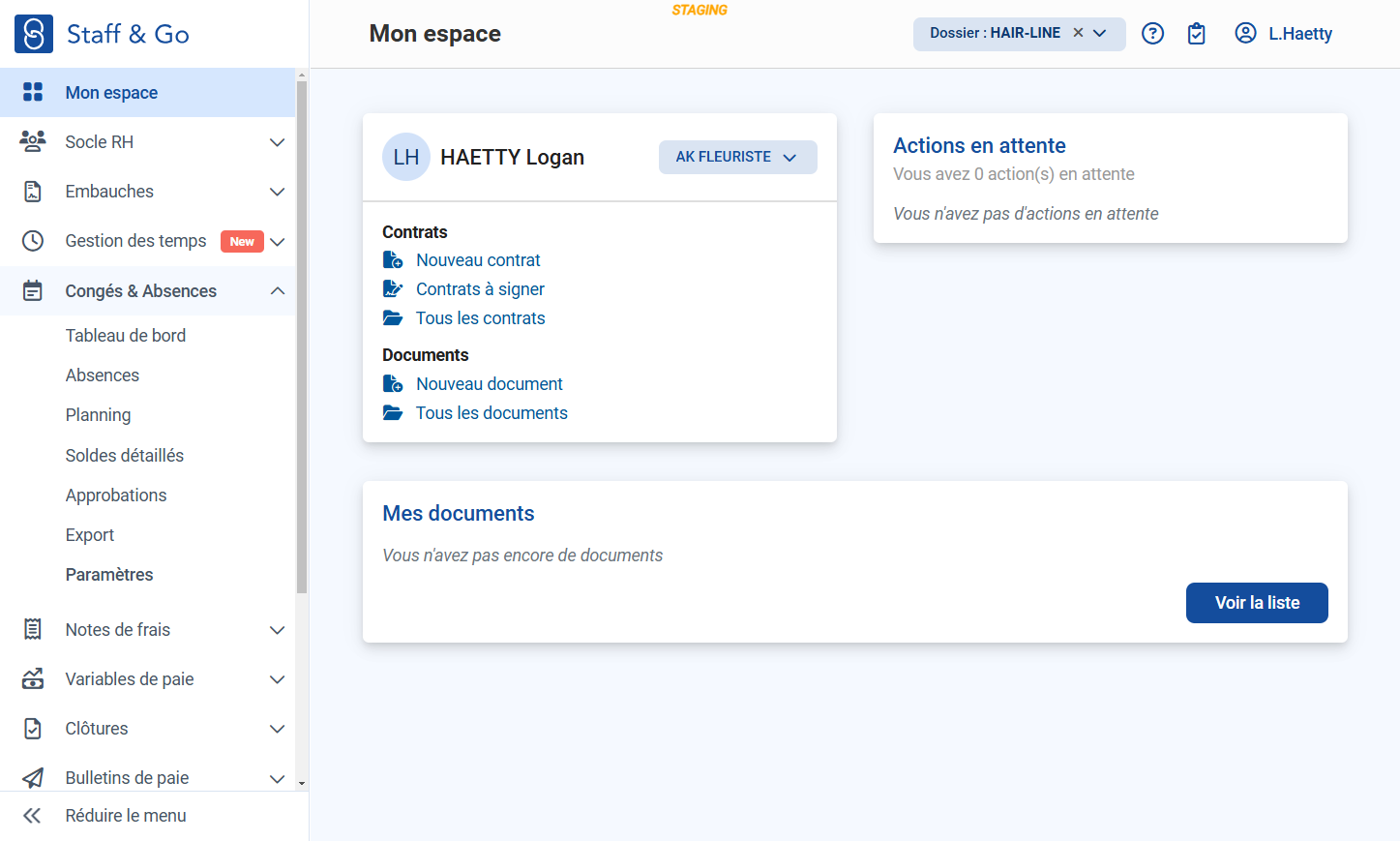The height and width of the screenshot is (841, 1400).
Task: Clear the HAIR-LINE dossier with the X
Action: [1078, 33]
